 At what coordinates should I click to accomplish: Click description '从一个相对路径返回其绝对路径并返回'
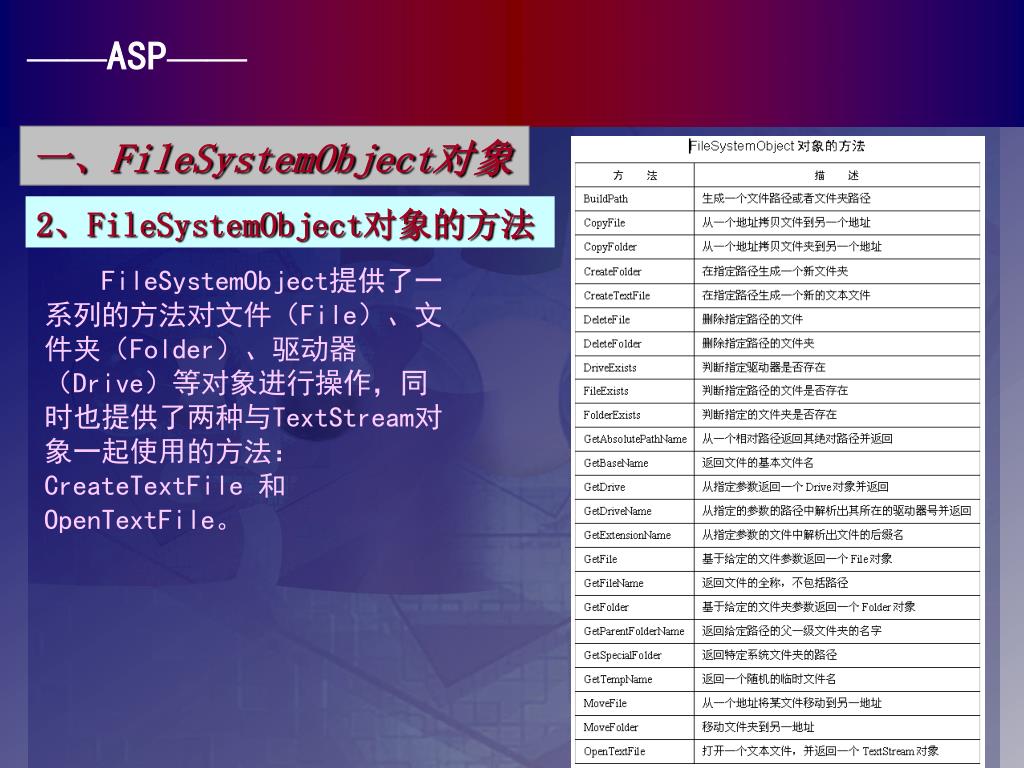(797, 439)
